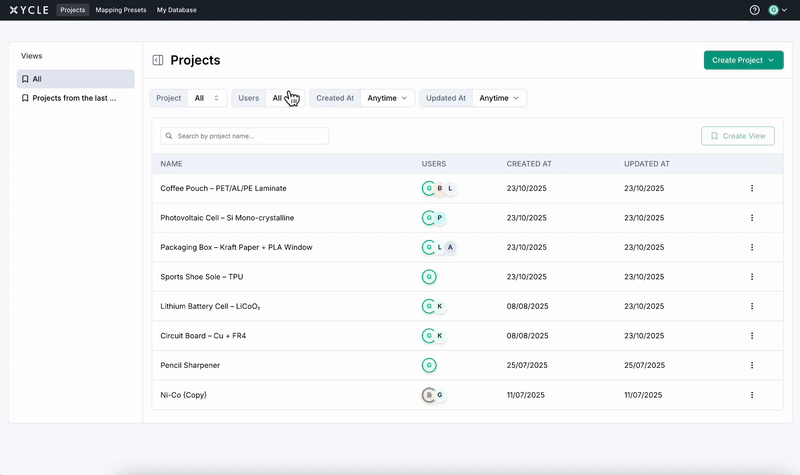Click the UPDATED AT column header
Viewport: 800px width, 475px height.
647,164
